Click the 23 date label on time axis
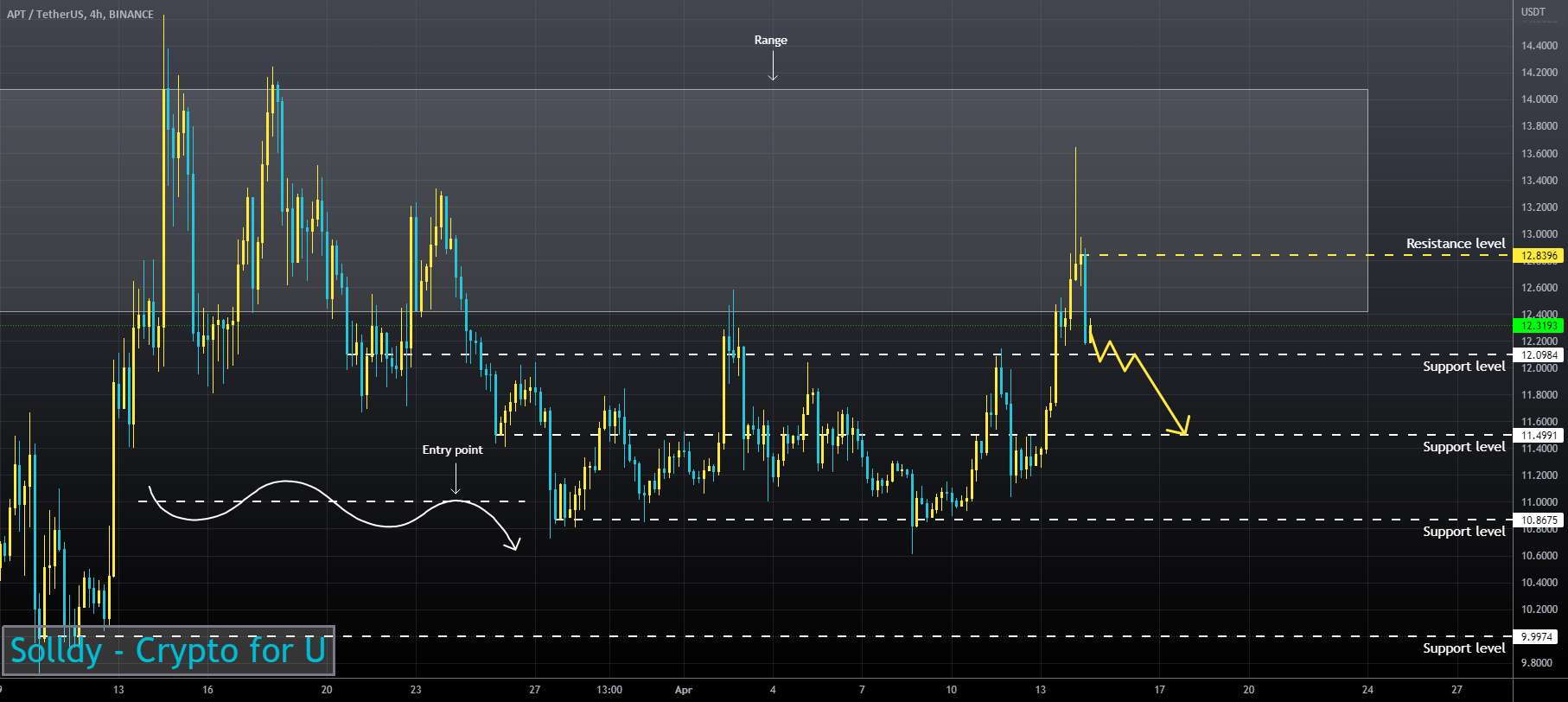 point(416,690)
